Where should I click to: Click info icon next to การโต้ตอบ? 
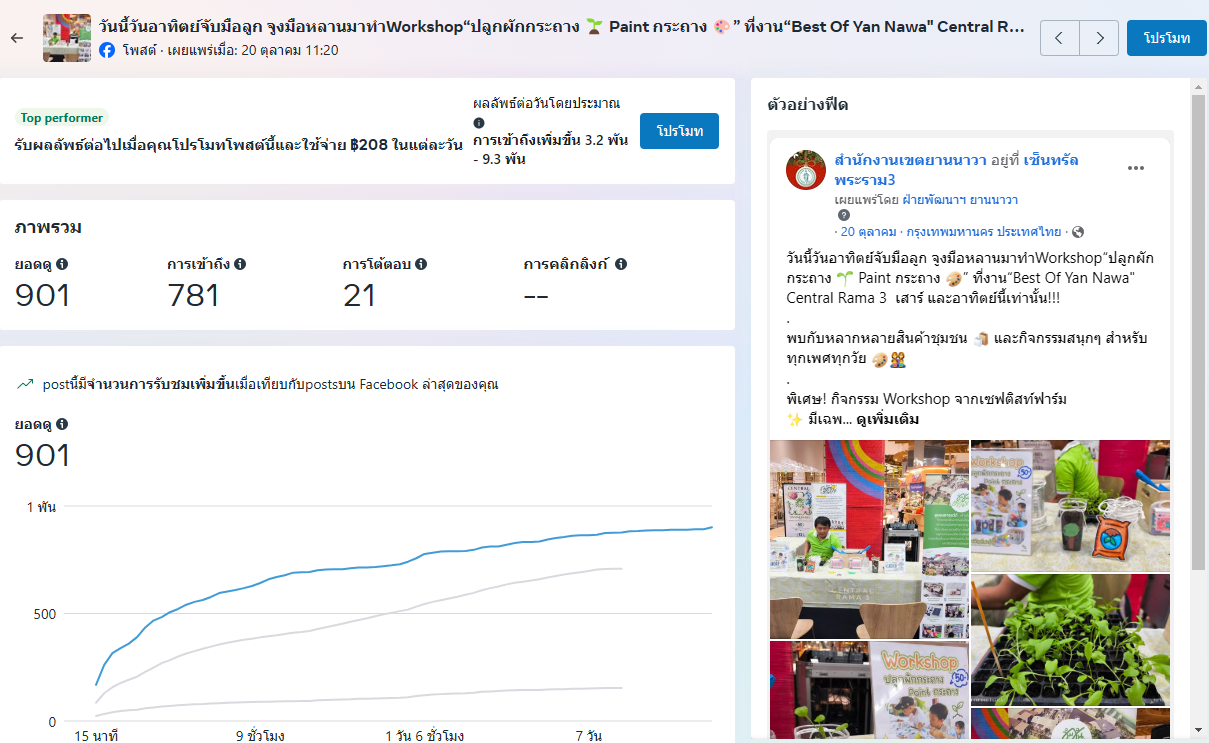coord(421,264)
